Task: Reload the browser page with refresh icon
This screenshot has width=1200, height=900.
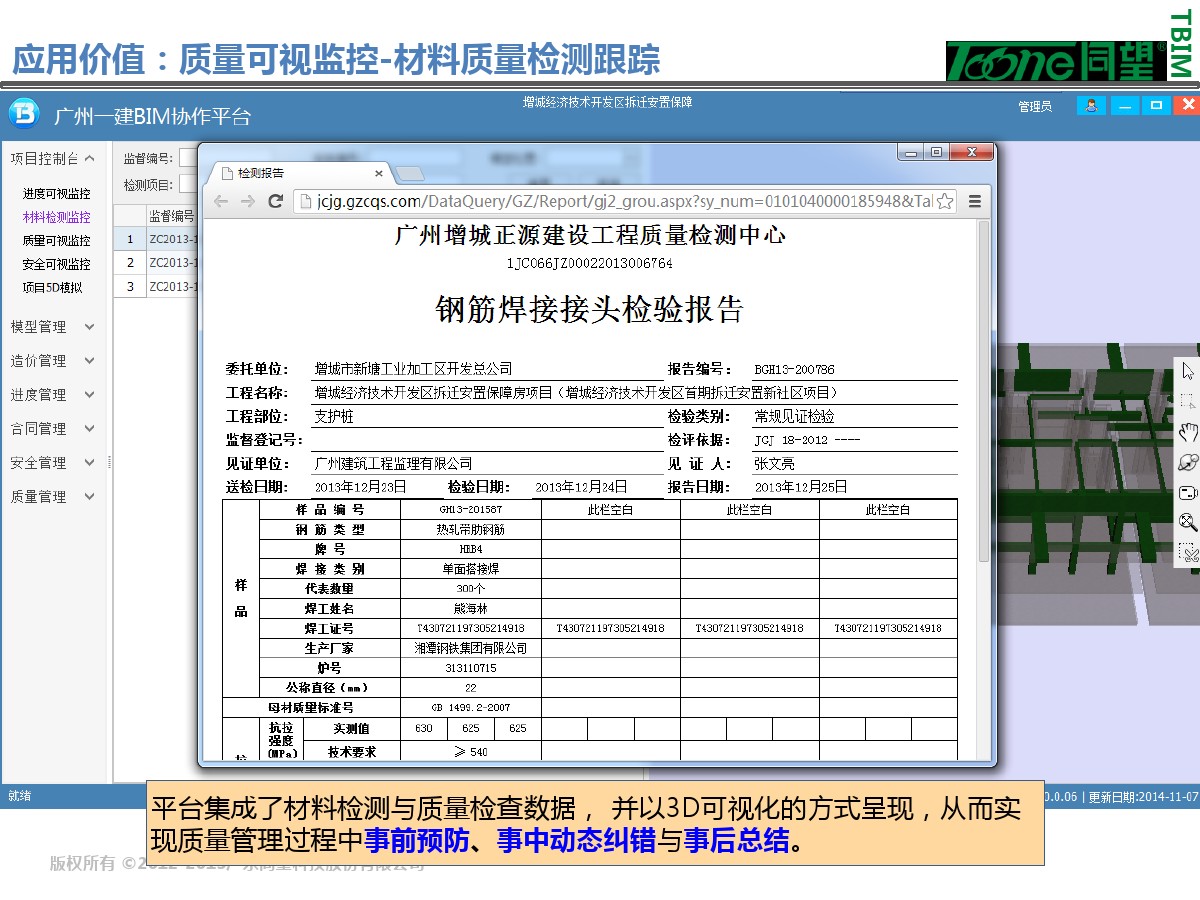Action: pos(276,202)
